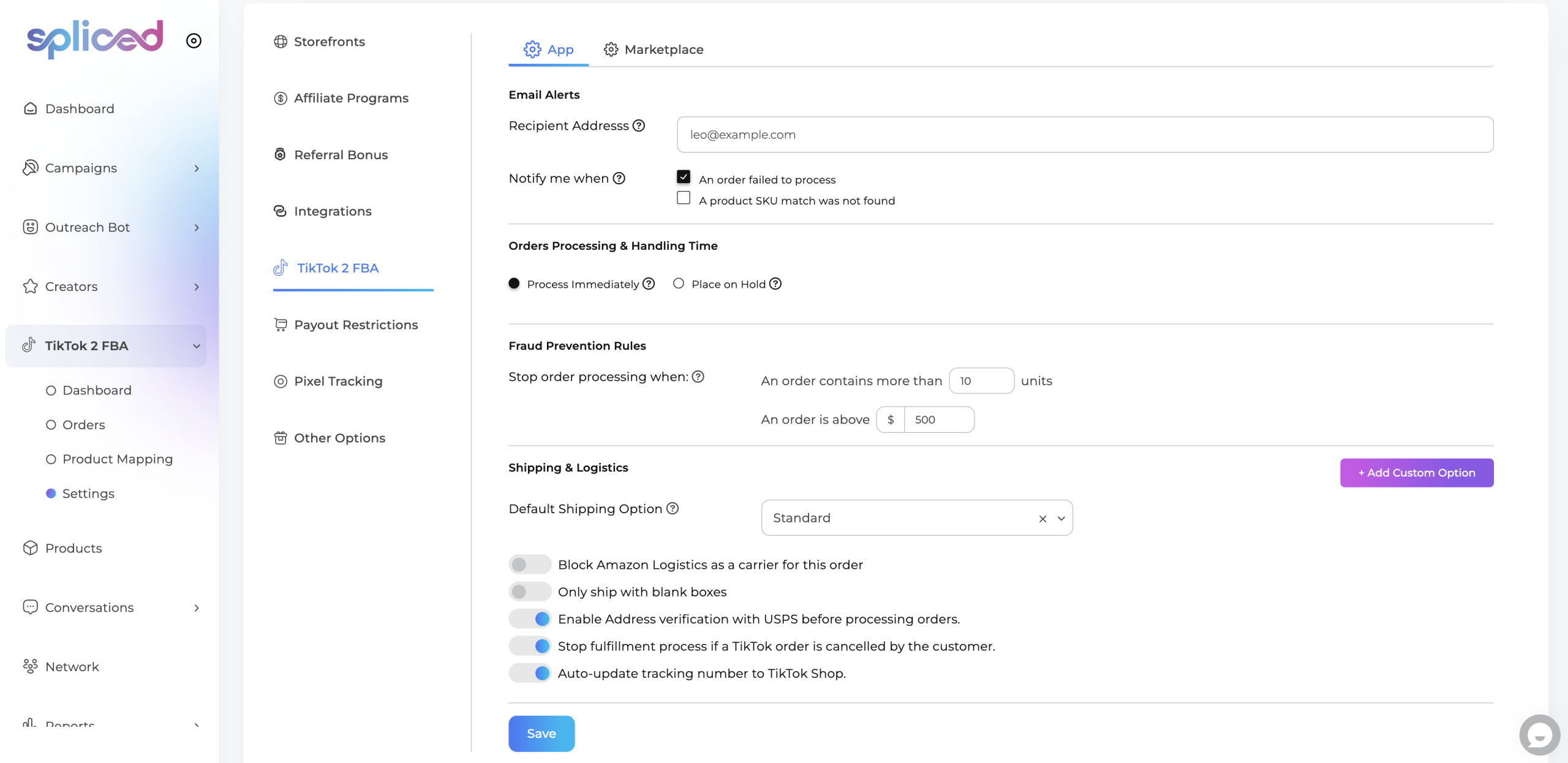
Task: Turn off the USPS address verification toggle
Action: (x=530, y=619)
